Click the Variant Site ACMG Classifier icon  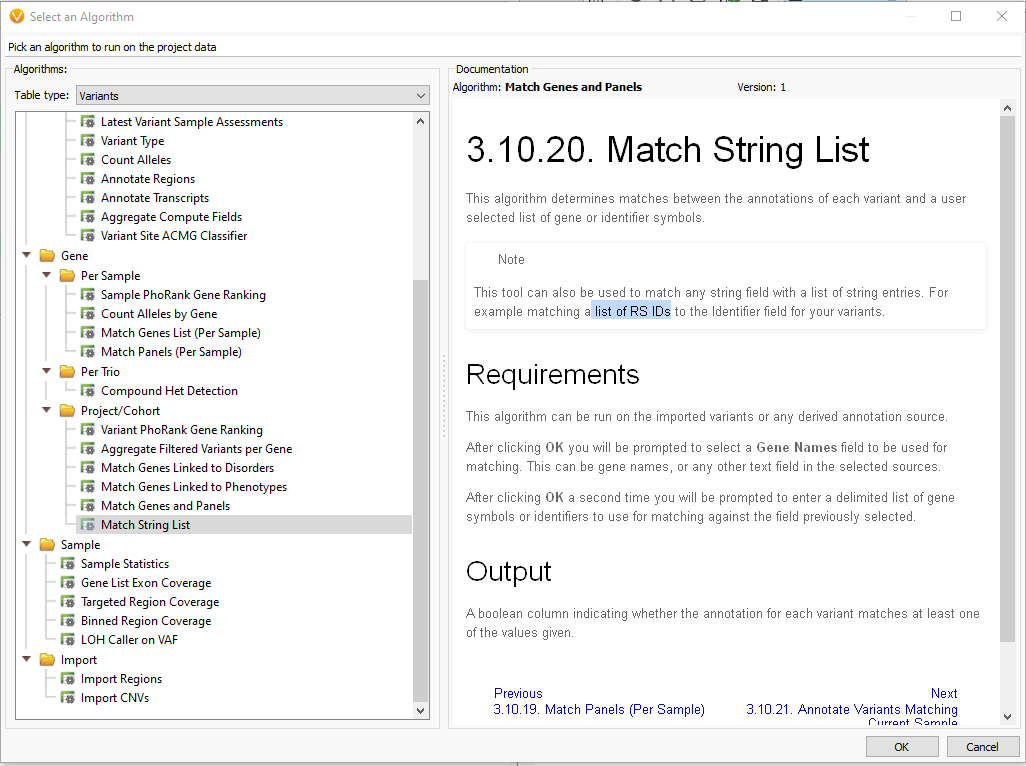pyautogui.click(x=85, y=235)
